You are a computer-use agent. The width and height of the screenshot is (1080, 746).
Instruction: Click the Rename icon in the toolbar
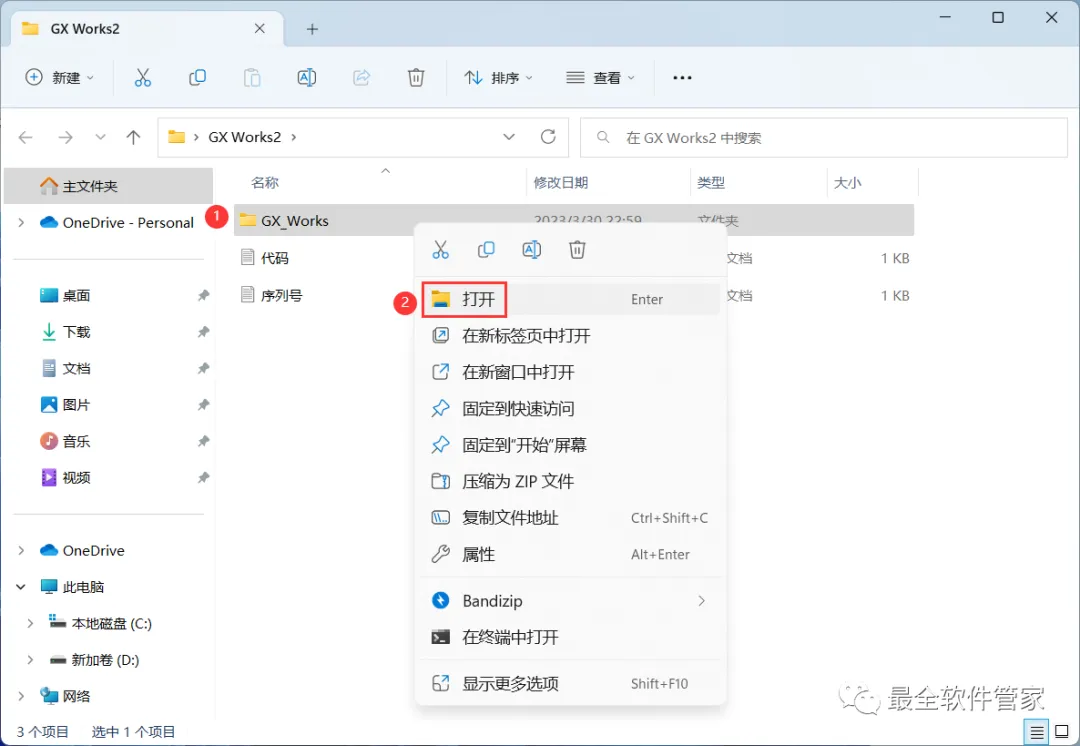(x=307, y=78)
